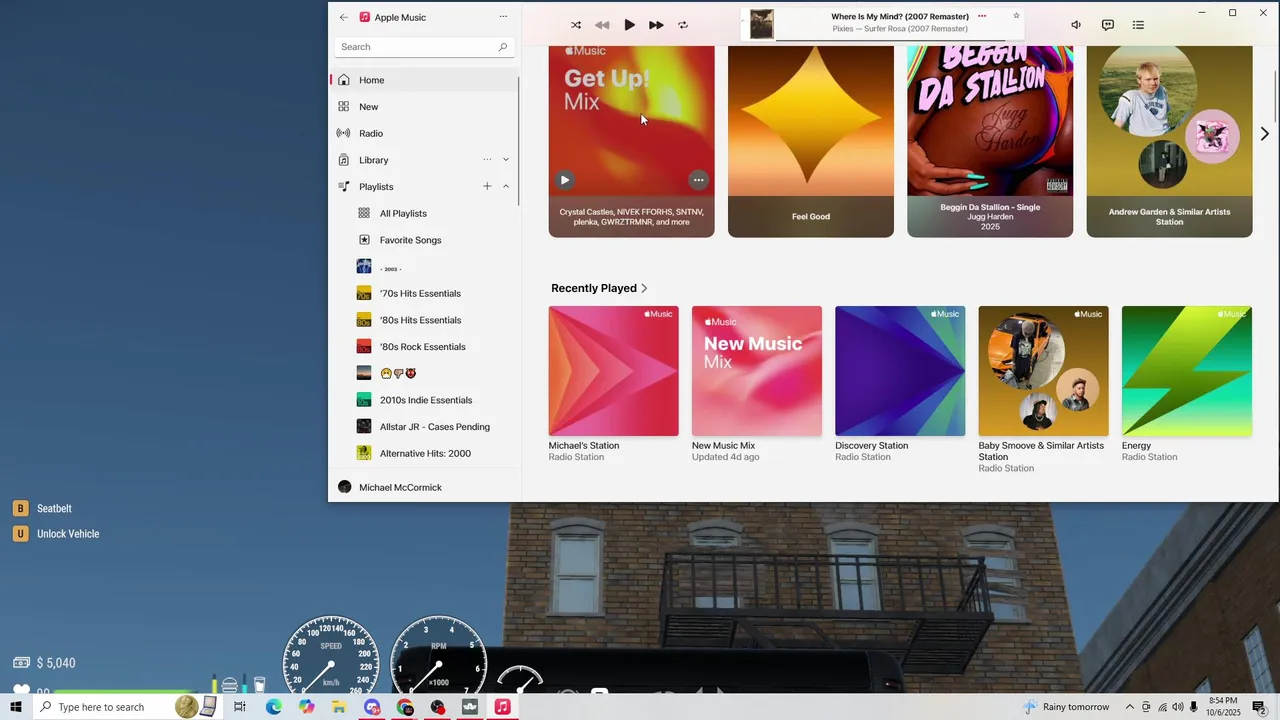1280x720 pixels.
Task: Open Get Up! Mix more options
Action: [698, 180]
